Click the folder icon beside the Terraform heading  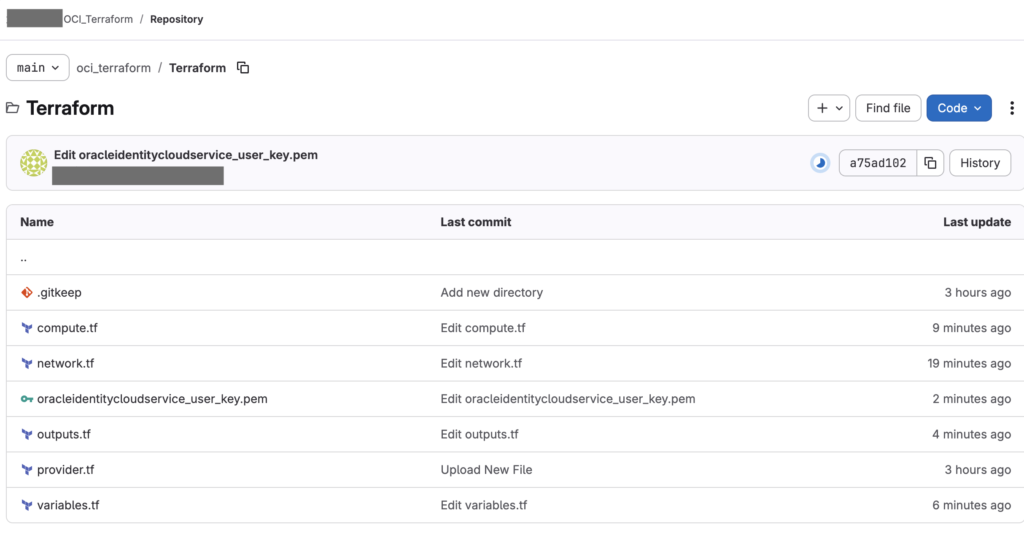tap(13, 108)
